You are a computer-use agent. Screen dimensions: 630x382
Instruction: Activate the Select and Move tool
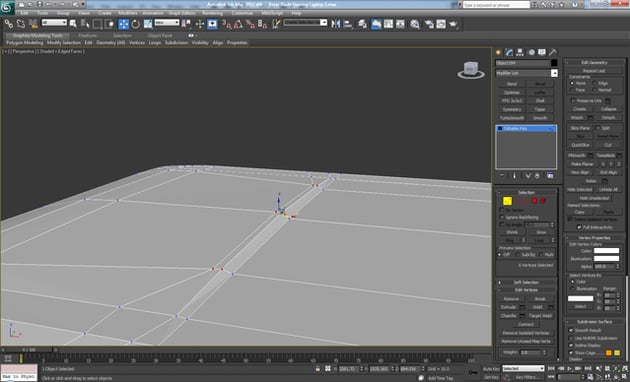coord(123,24)
